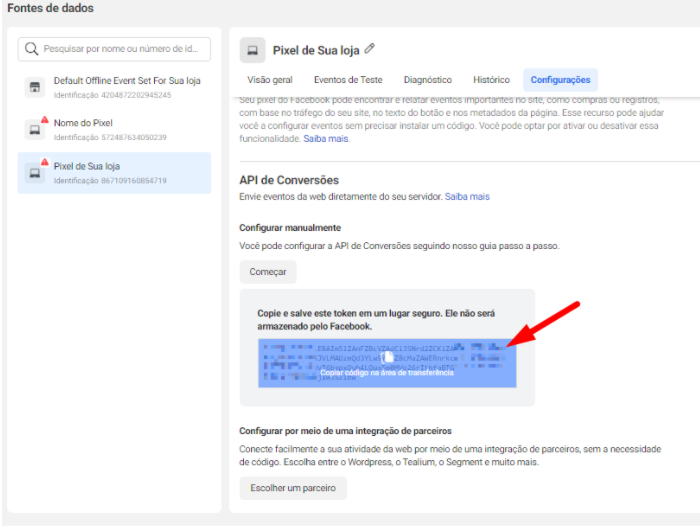Open Saiba mais link after funcionalidade
Viewport: 700px width, 531px height.
click(326, 139)
